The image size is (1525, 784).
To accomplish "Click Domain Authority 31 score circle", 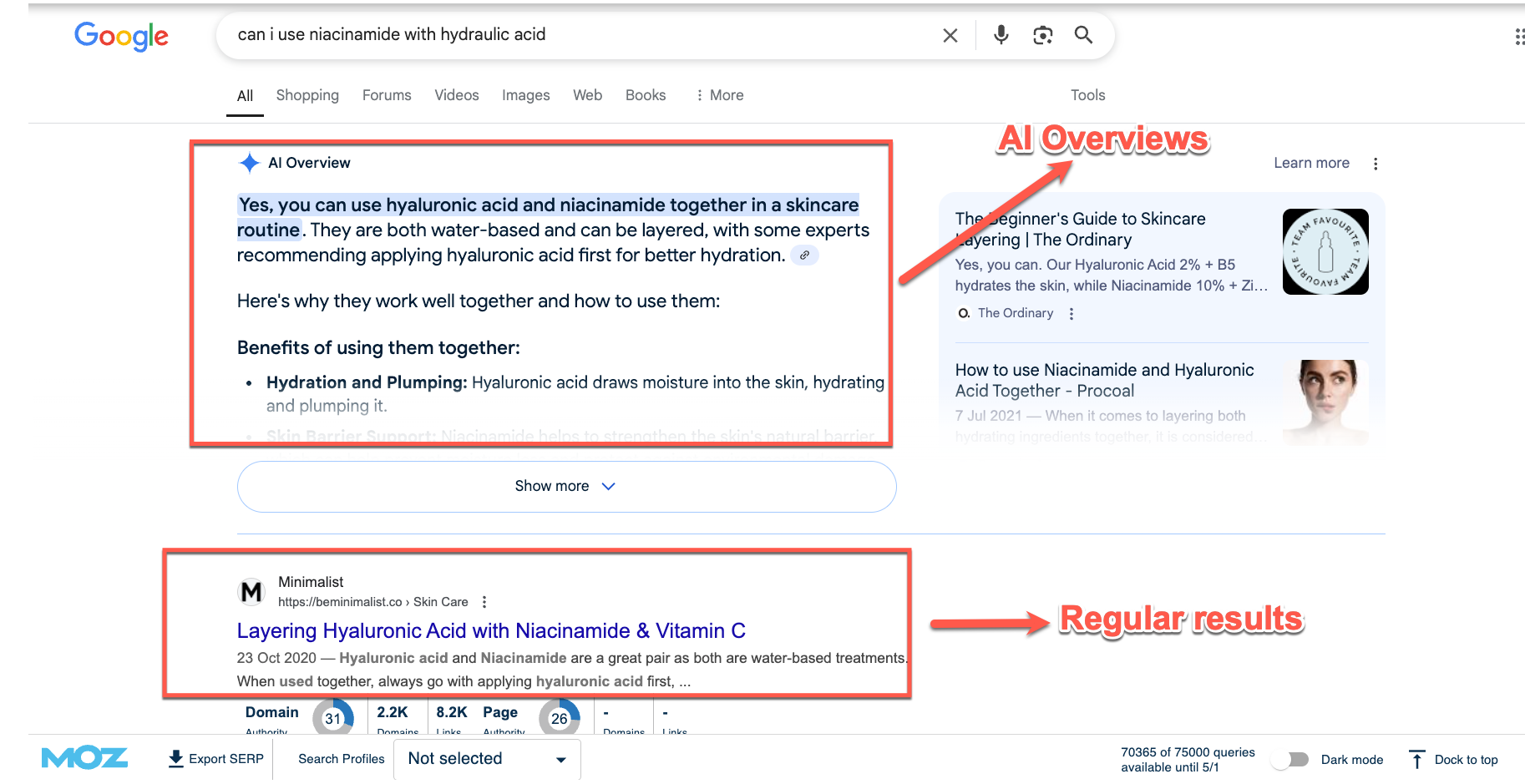I will [x=333, y=718].
